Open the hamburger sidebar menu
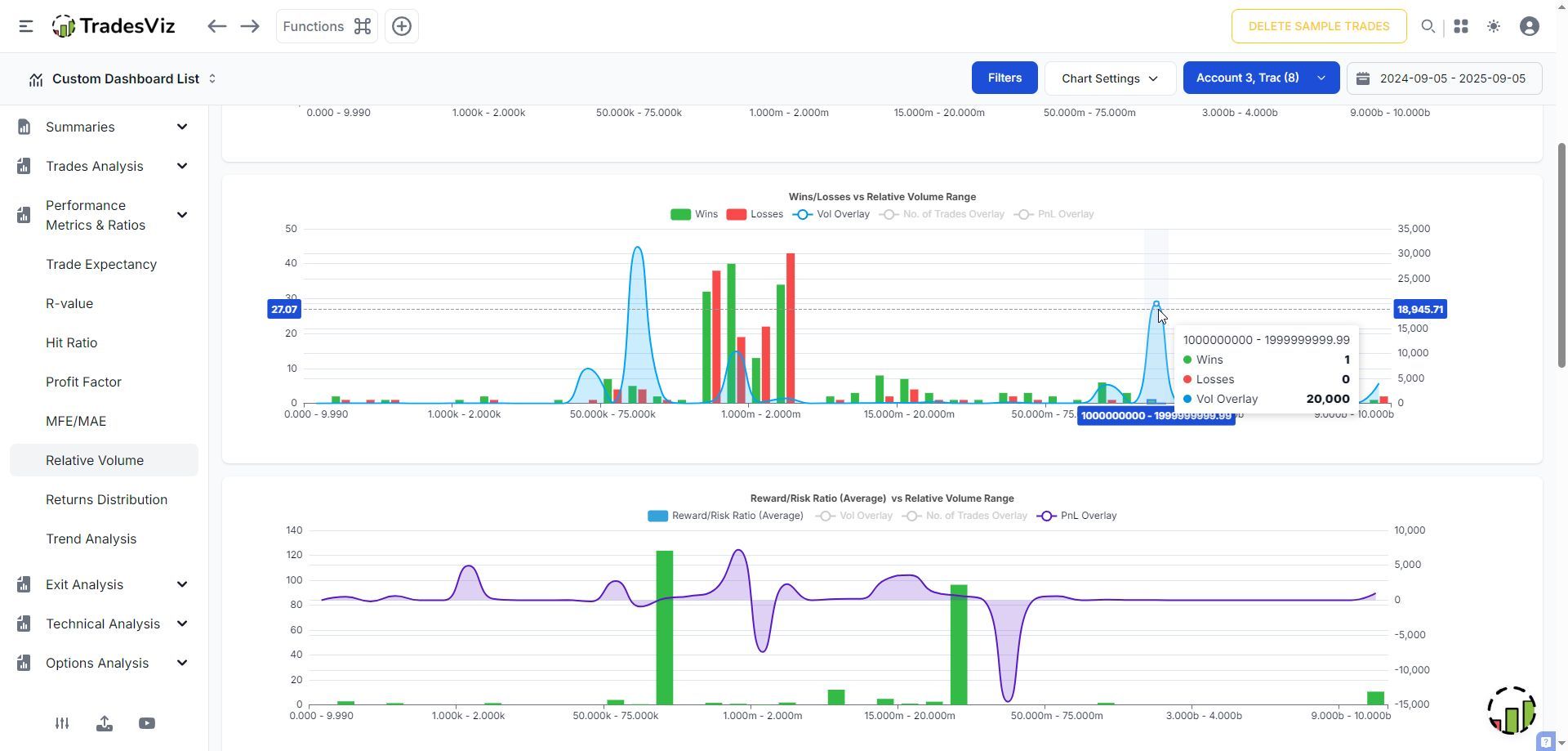Image resolution: width=1568 pixels, height=751 pixels. [x=26, y=26]
